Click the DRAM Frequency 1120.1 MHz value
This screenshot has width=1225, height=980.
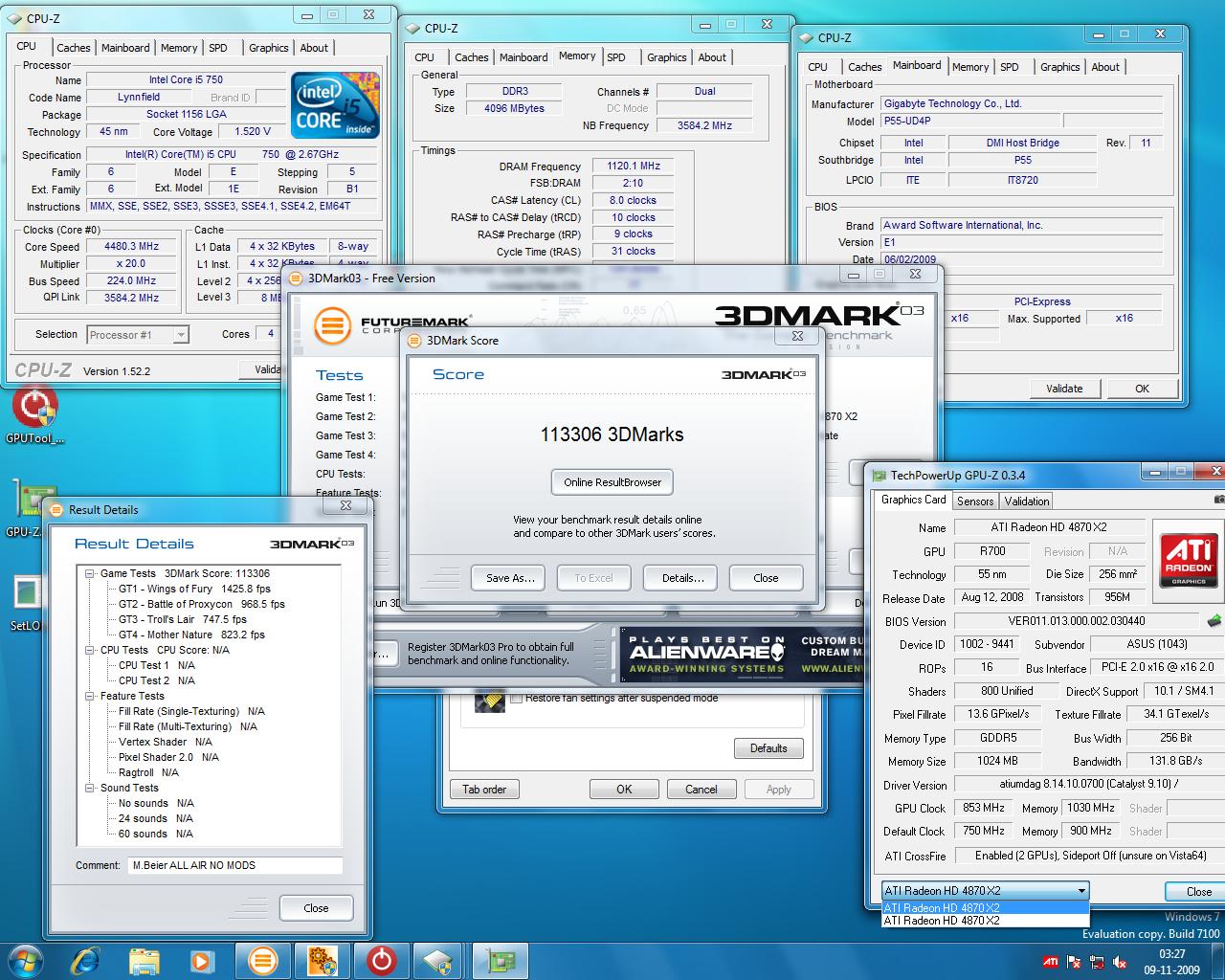634,166
